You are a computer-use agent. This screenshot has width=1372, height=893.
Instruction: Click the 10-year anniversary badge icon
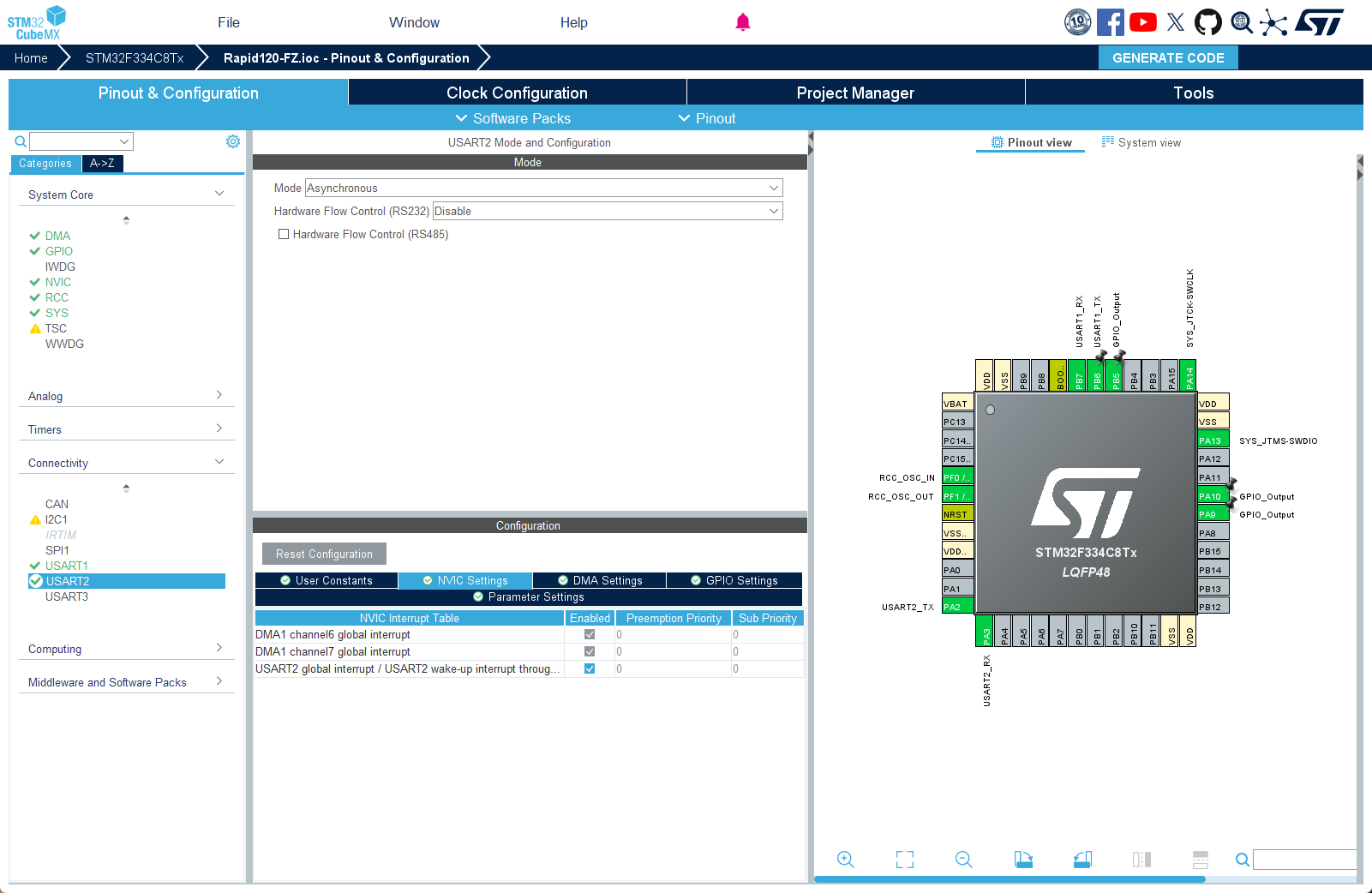(1077, 22)
